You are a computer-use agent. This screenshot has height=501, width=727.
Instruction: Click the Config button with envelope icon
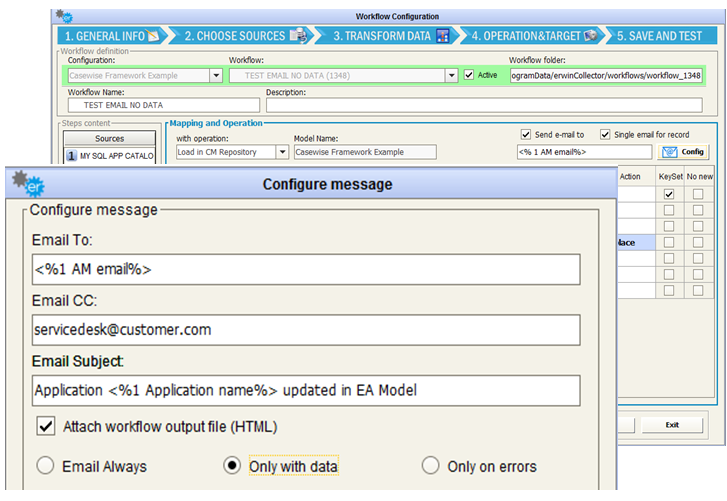tap(683, 152)
